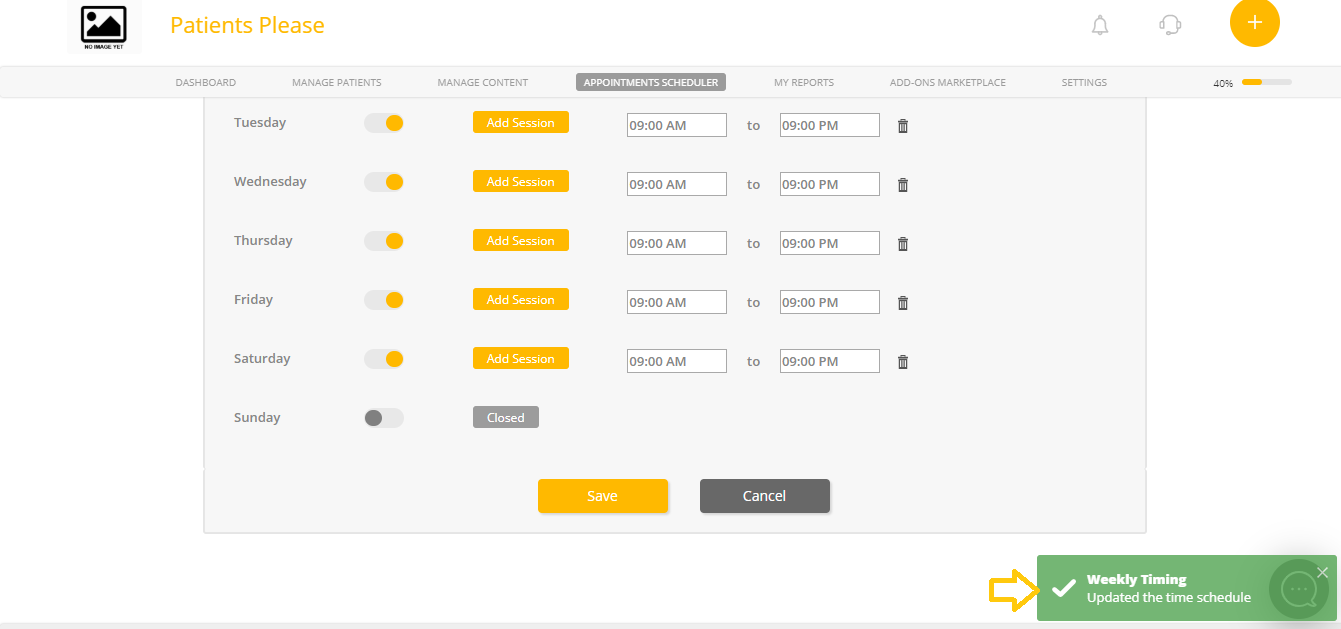Open Manage Content tab

click(483, 82)
